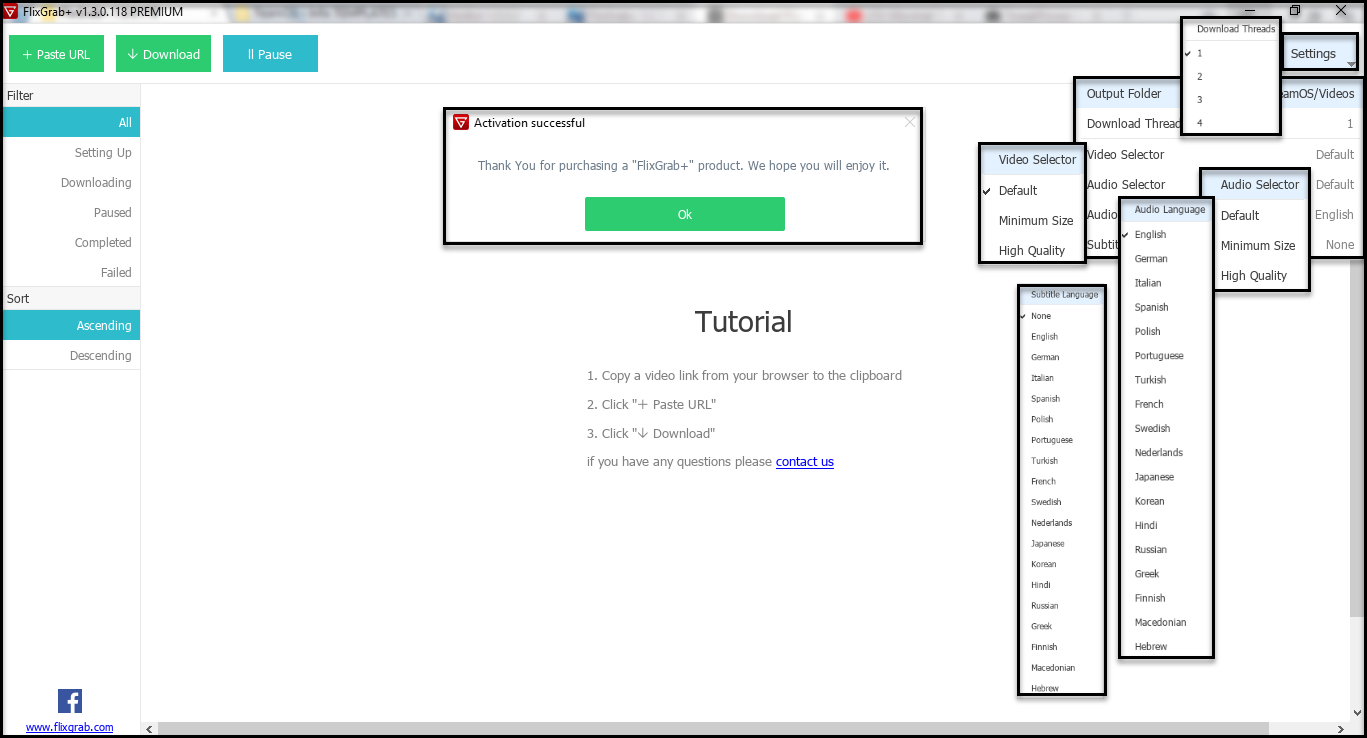This screenshot has height=738, width=1367.
Task: Select Italian in Audio Language list
Action: coord(1166,283)
